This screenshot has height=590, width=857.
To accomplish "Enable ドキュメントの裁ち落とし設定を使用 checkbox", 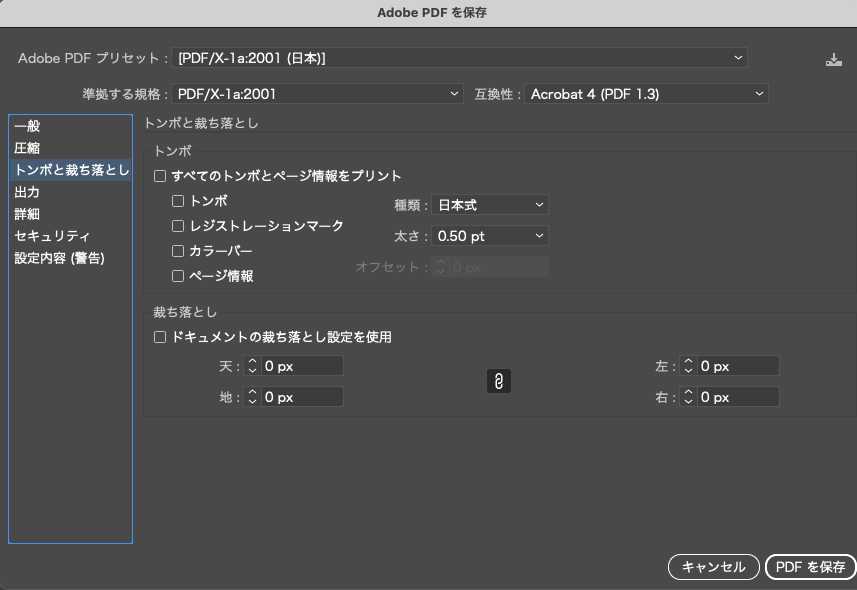I will [160, 338].
